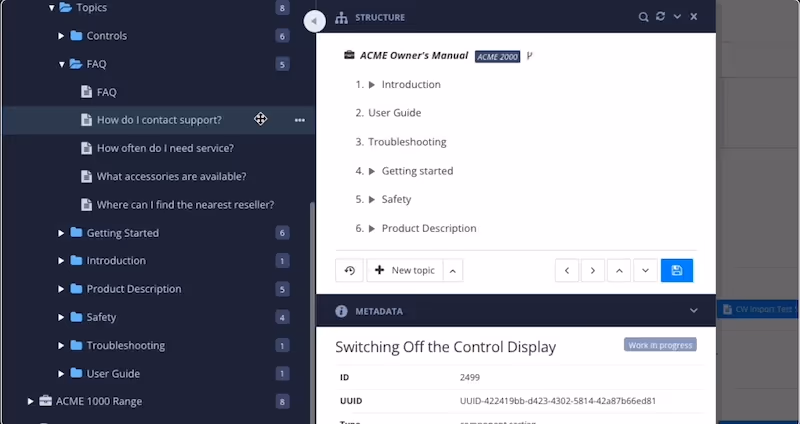Expand the Getting Started folder
This screenshot has height=424, width=800.
pyautogui.click(x=61, y=233)
